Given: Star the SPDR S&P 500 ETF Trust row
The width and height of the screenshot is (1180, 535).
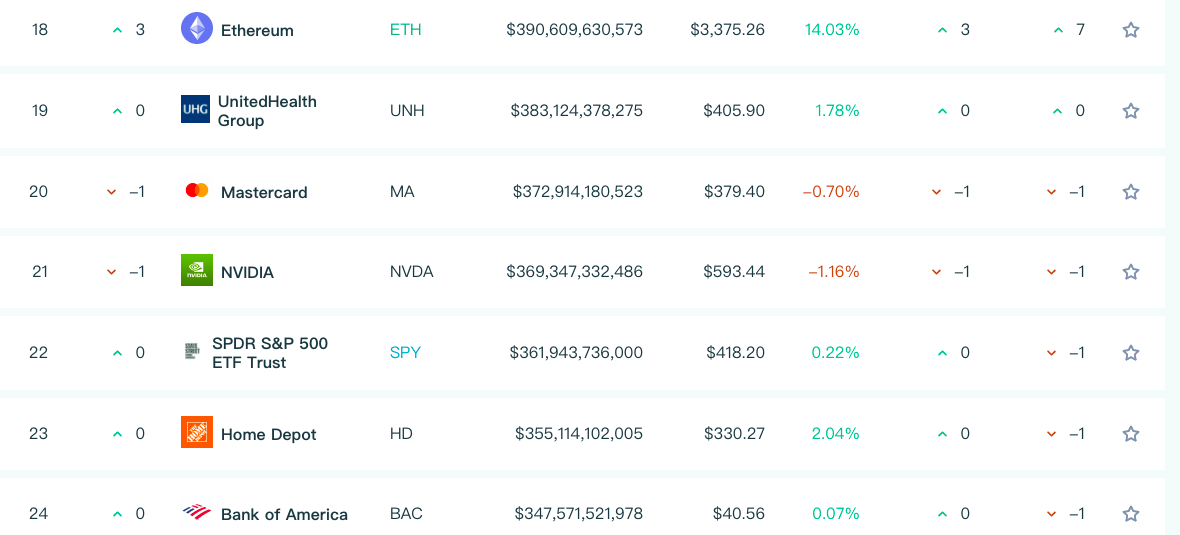Looking at the screenshot, I should pyautogui.click(x=1131, y=352).
